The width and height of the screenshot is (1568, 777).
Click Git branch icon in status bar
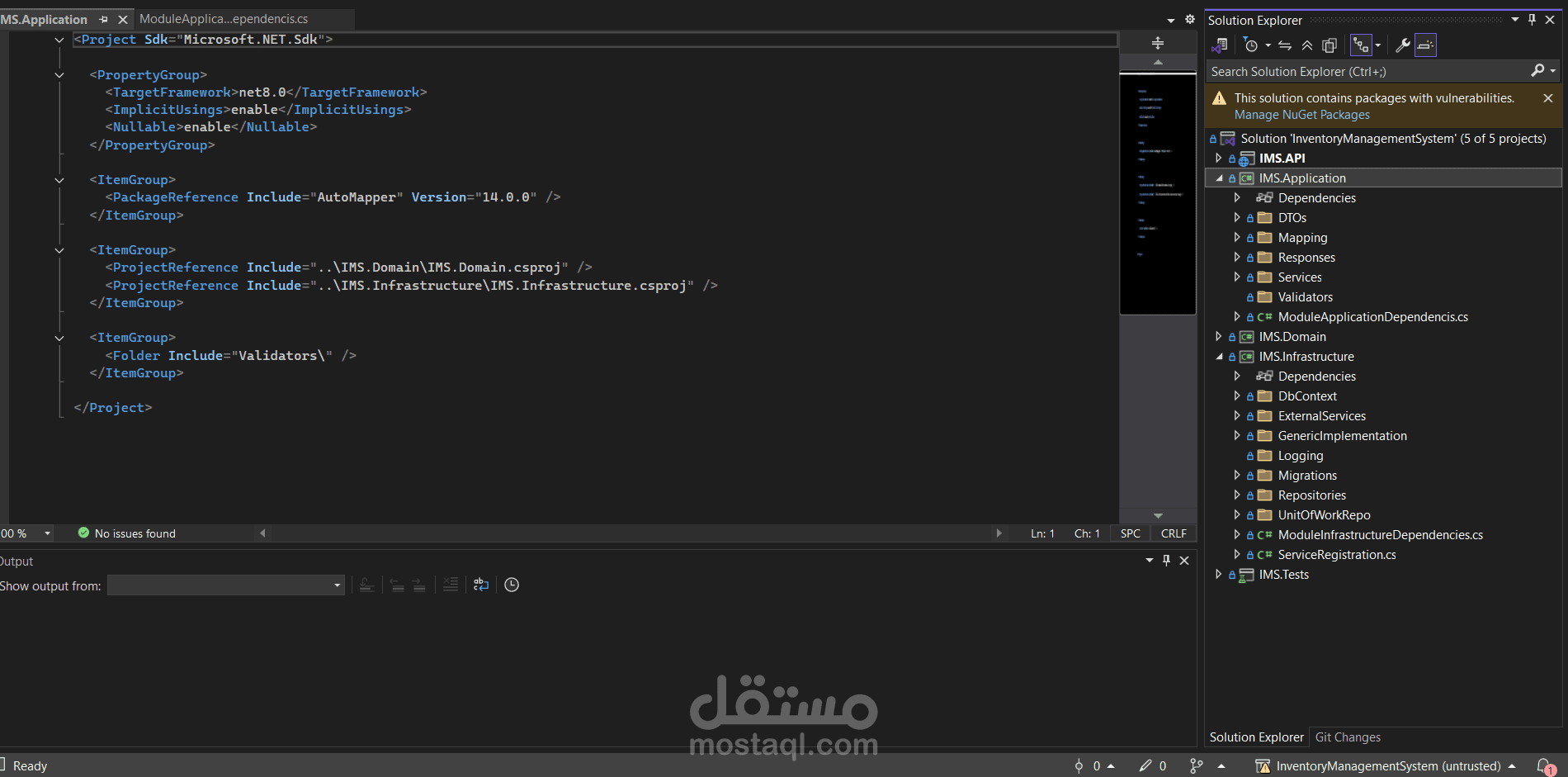point(1196,765)
